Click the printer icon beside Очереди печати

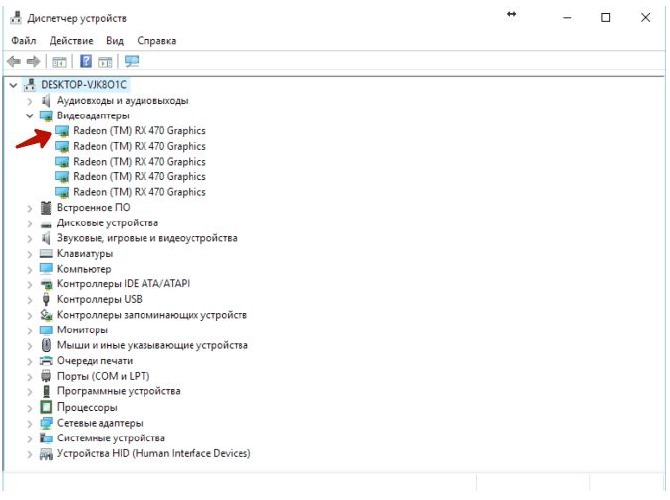[46, 361]
